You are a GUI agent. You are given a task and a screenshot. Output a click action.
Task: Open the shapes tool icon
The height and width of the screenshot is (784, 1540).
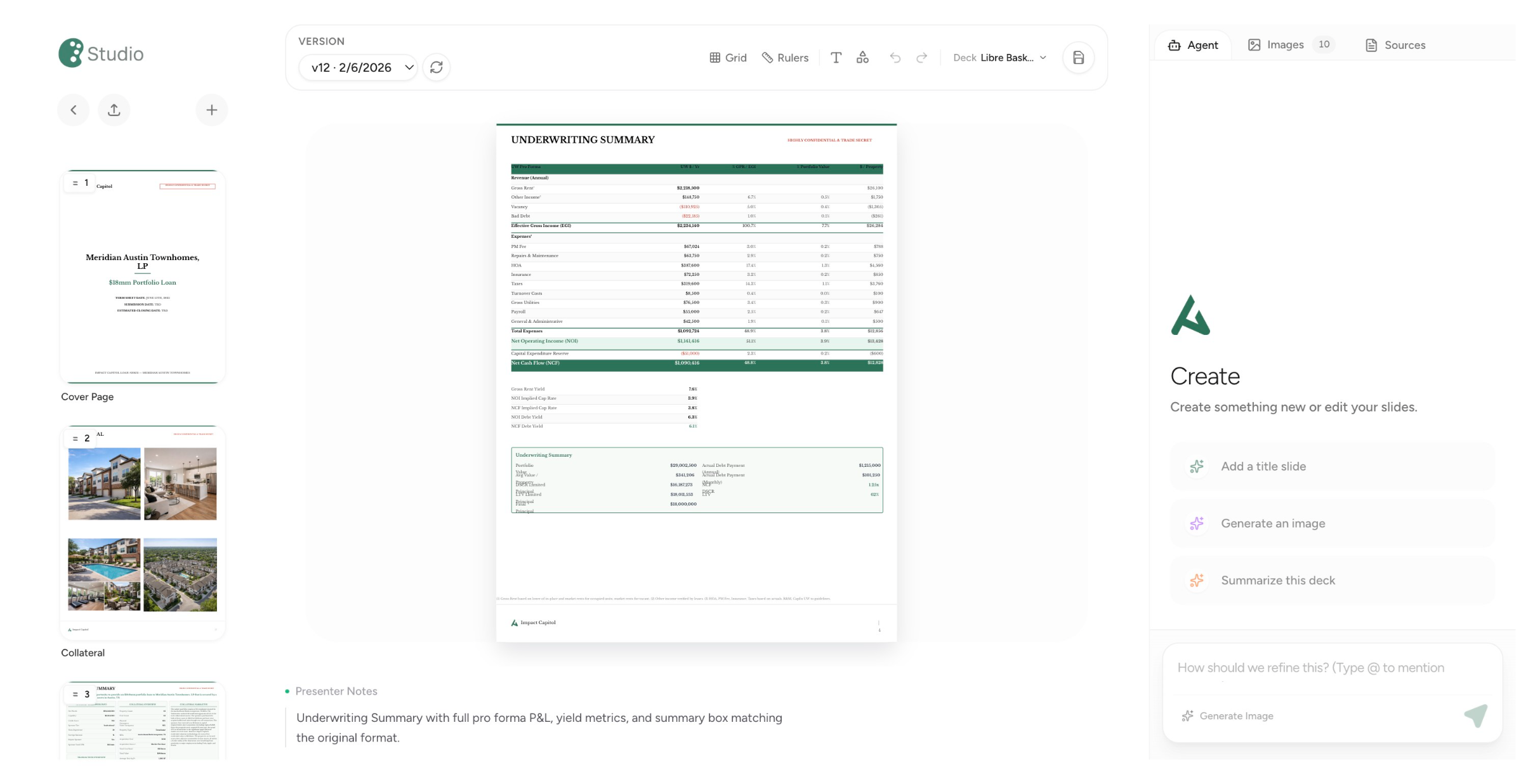click(862, 58)
